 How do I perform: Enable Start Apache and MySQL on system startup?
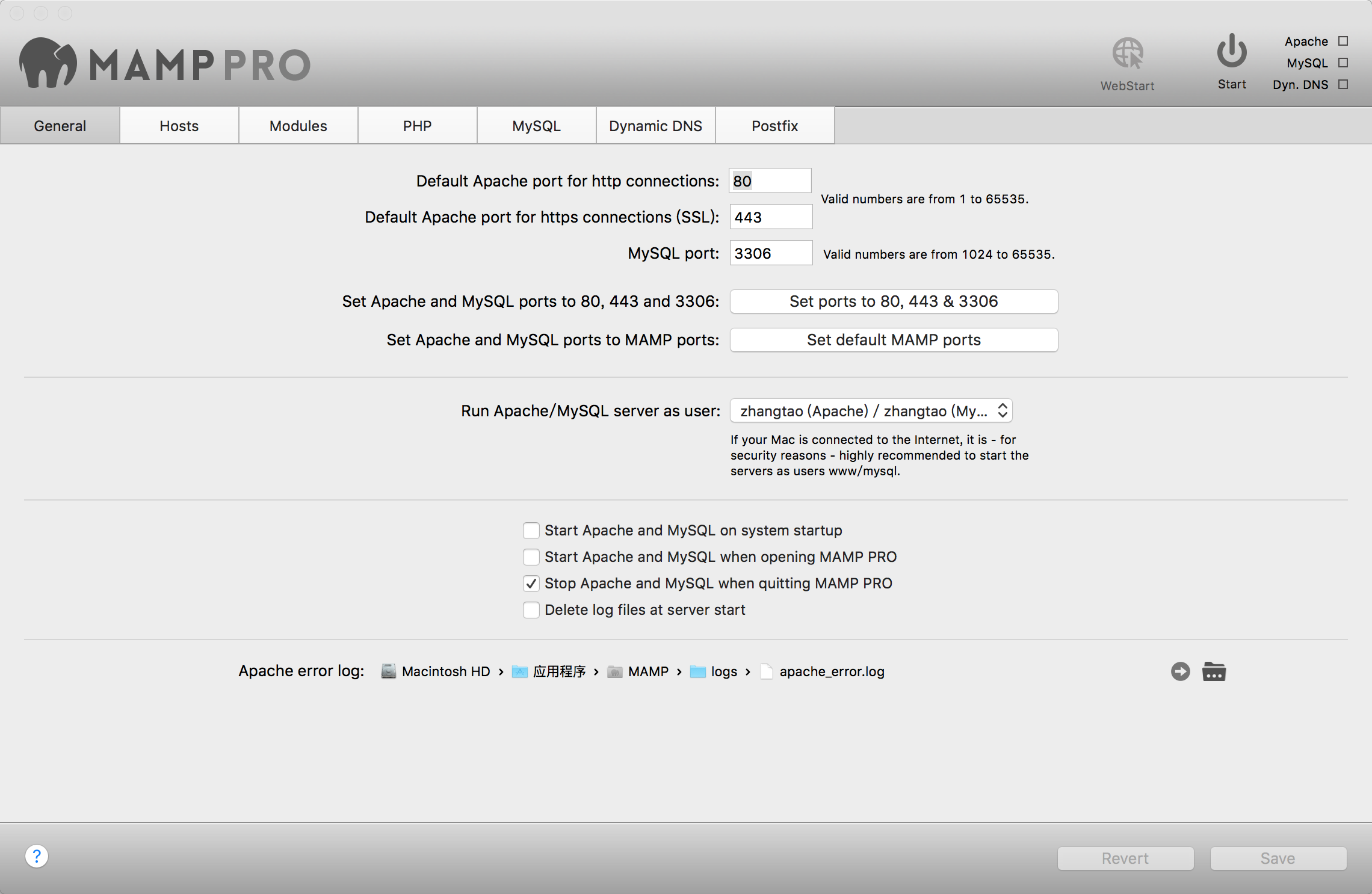tap(531, 530)
